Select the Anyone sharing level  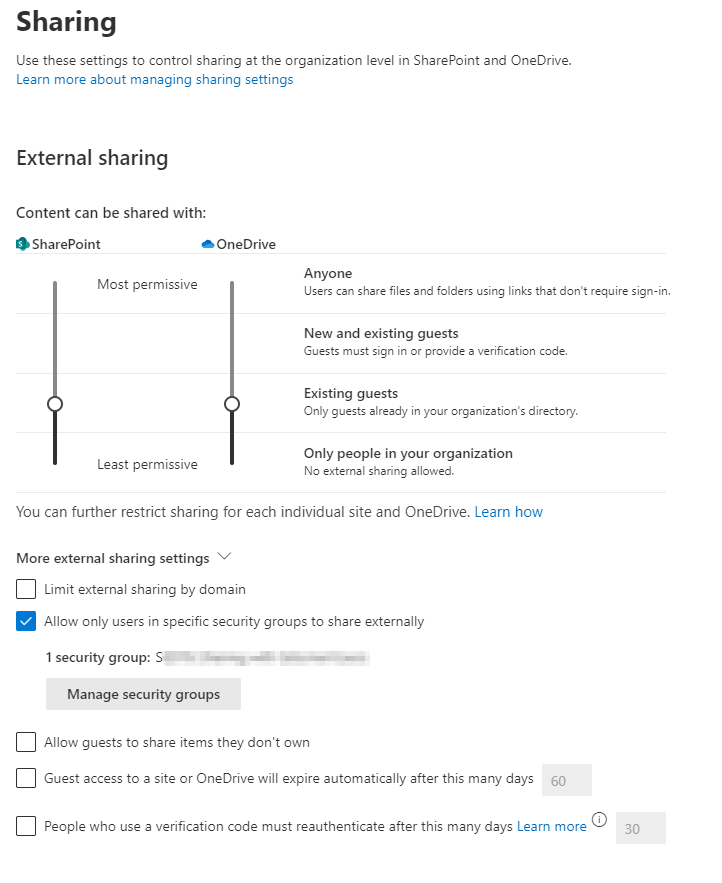coord(328,274)
